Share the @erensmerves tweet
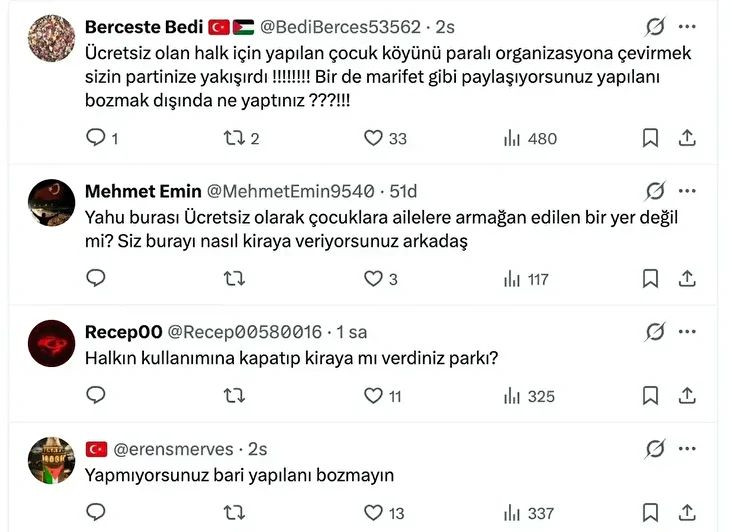The image size is (730, 532). coord(687,513)
